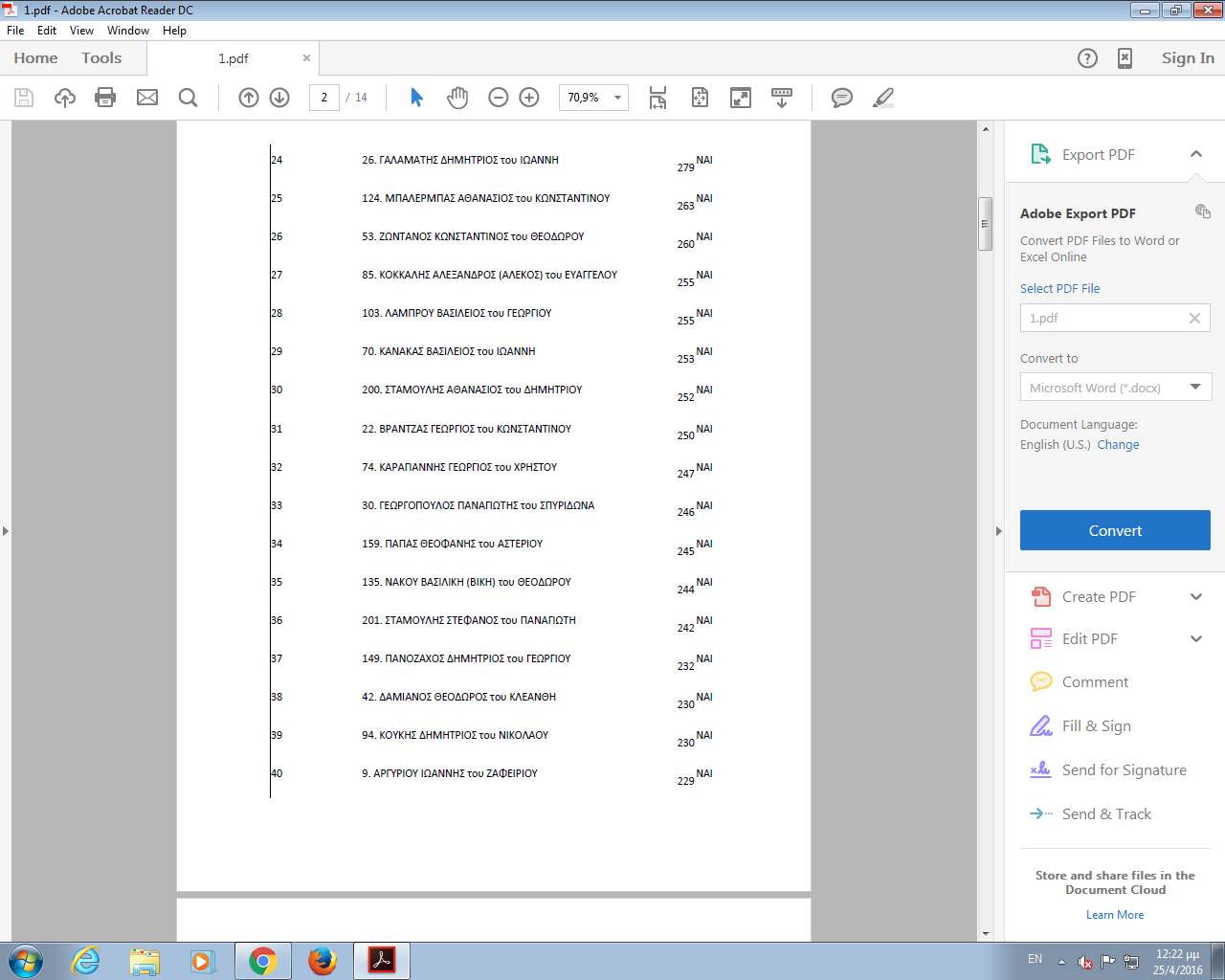Expand the Create PDF chevron
Viewport: 1225px width, 980px height.
tap(1196, 597)
